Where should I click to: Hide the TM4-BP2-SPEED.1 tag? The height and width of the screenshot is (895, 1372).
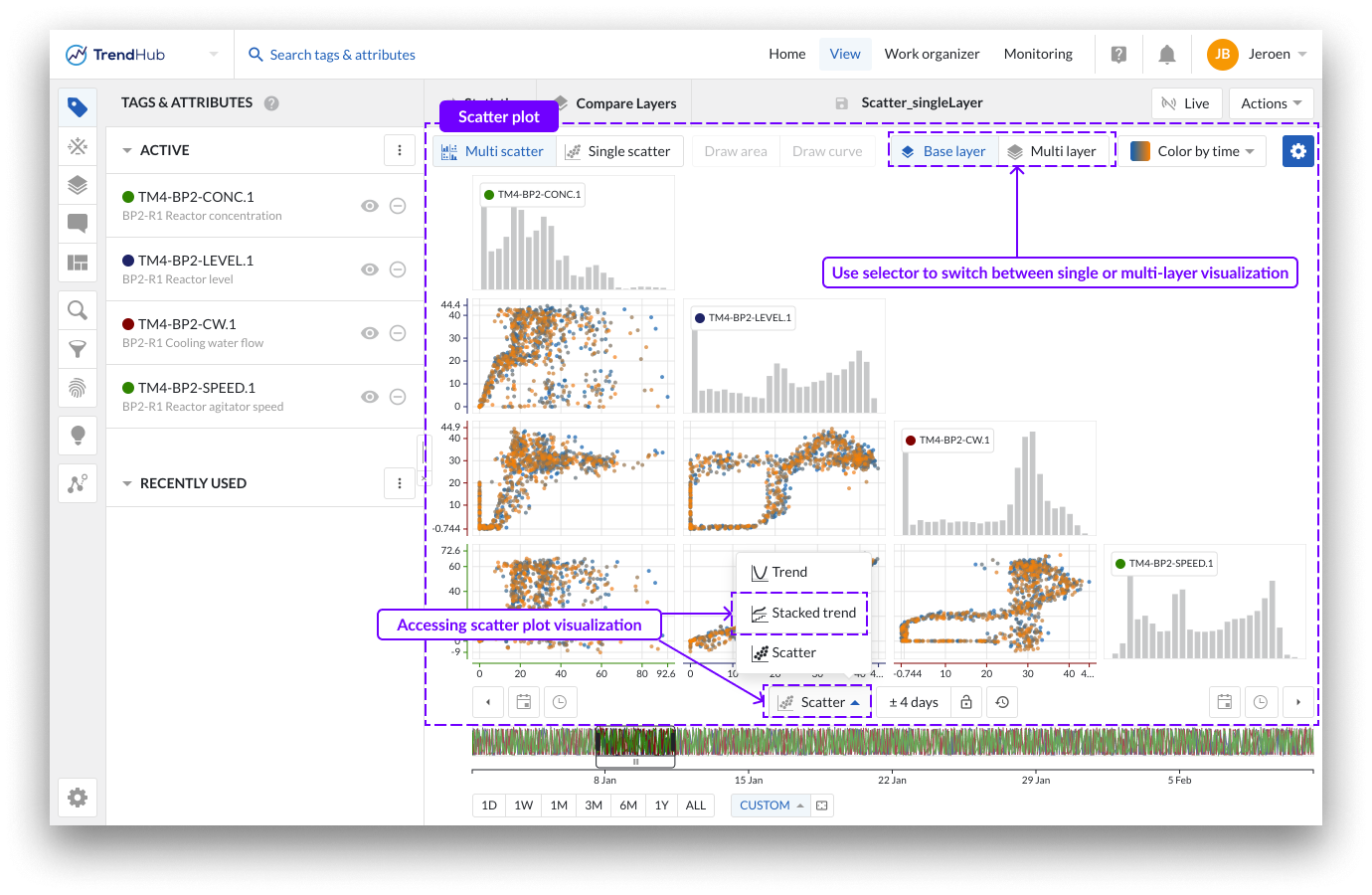[370, 397]
